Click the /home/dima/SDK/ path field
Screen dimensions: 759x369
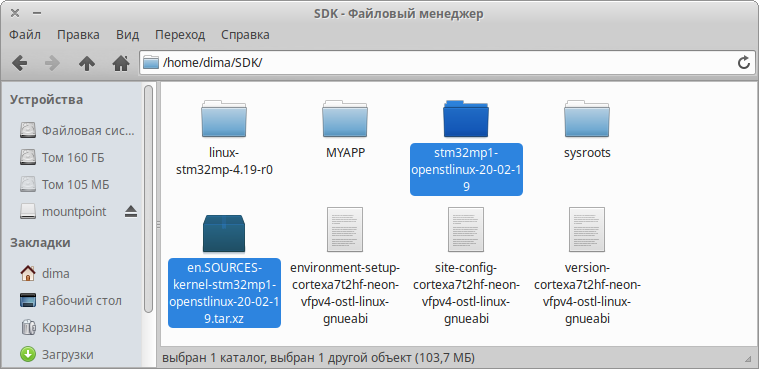coord(447,62)
